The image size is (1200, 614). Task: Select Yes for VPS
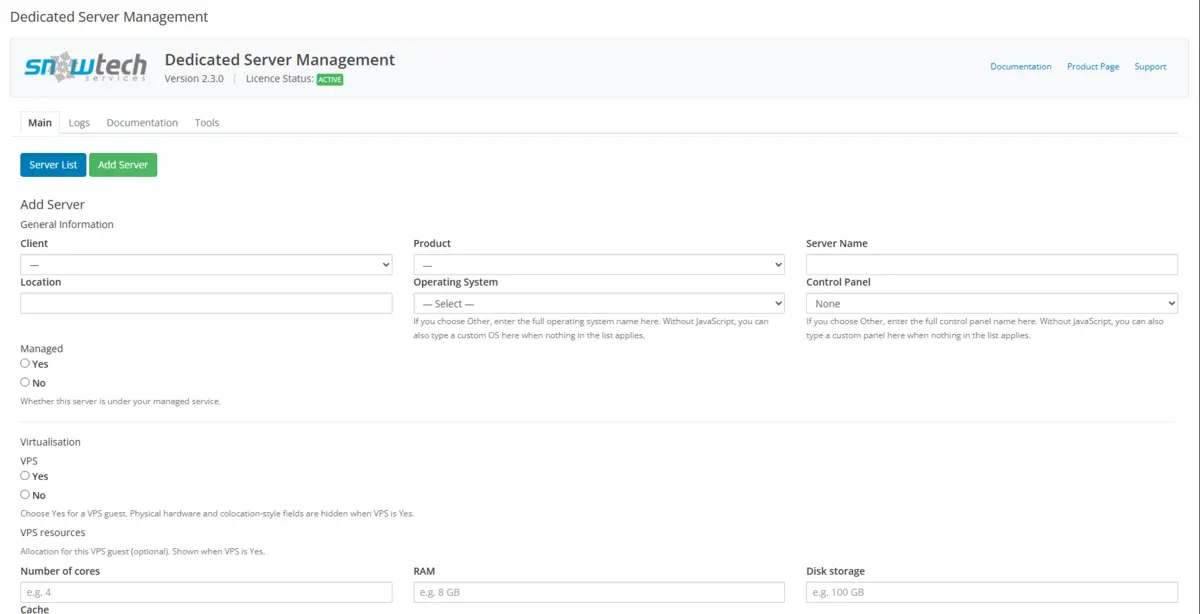(25, 476)
